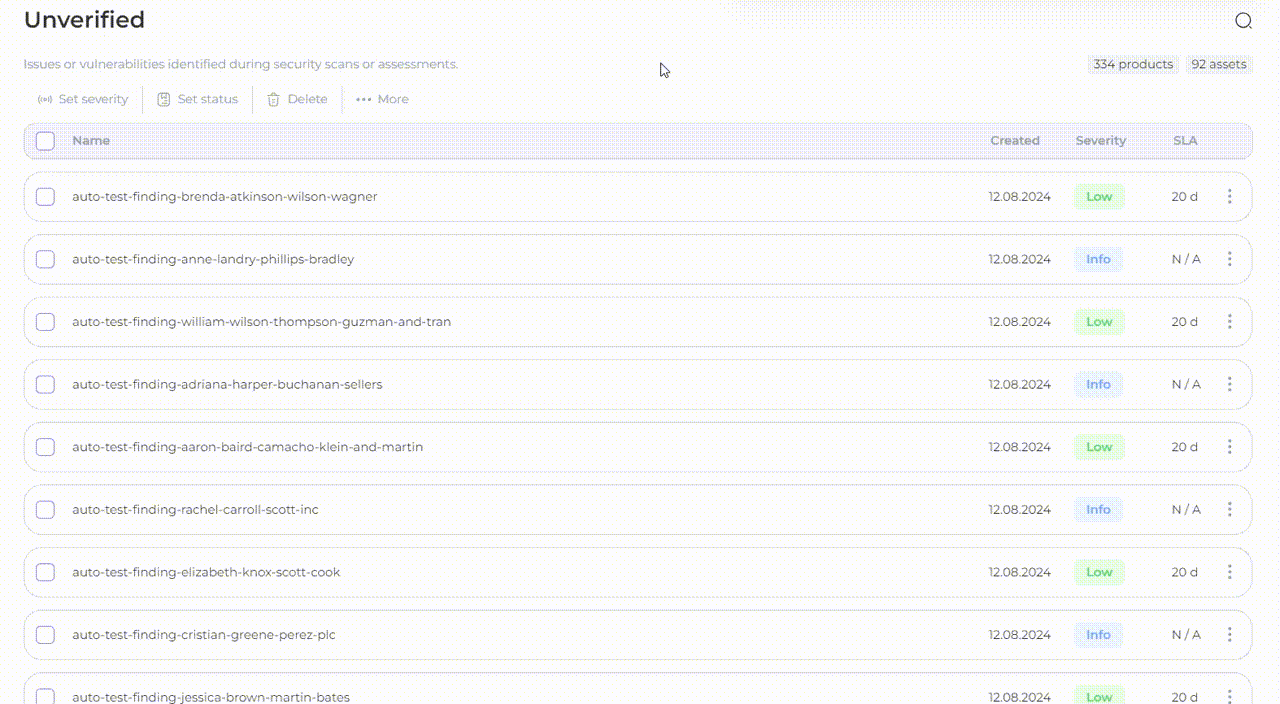Select checkbox for elizabeth-knox-scott-cook finding

45,572
